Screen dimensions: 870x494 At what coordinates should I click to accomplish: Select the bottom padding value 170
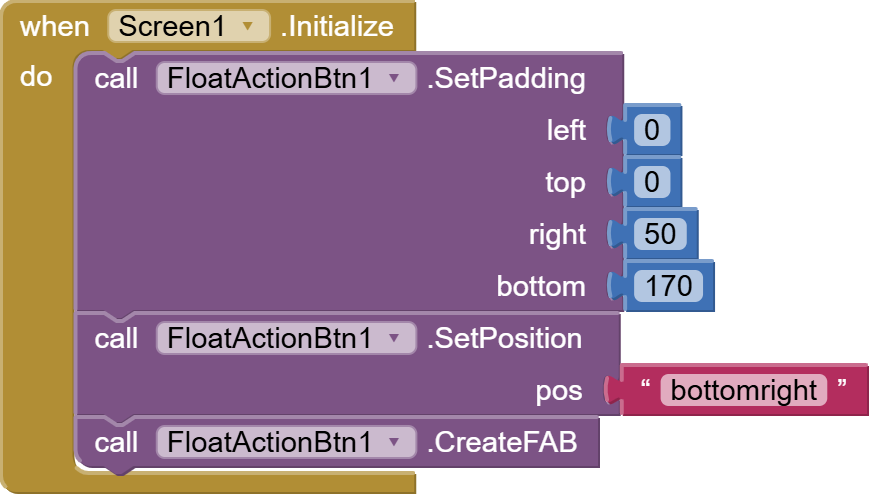[669, 287]
